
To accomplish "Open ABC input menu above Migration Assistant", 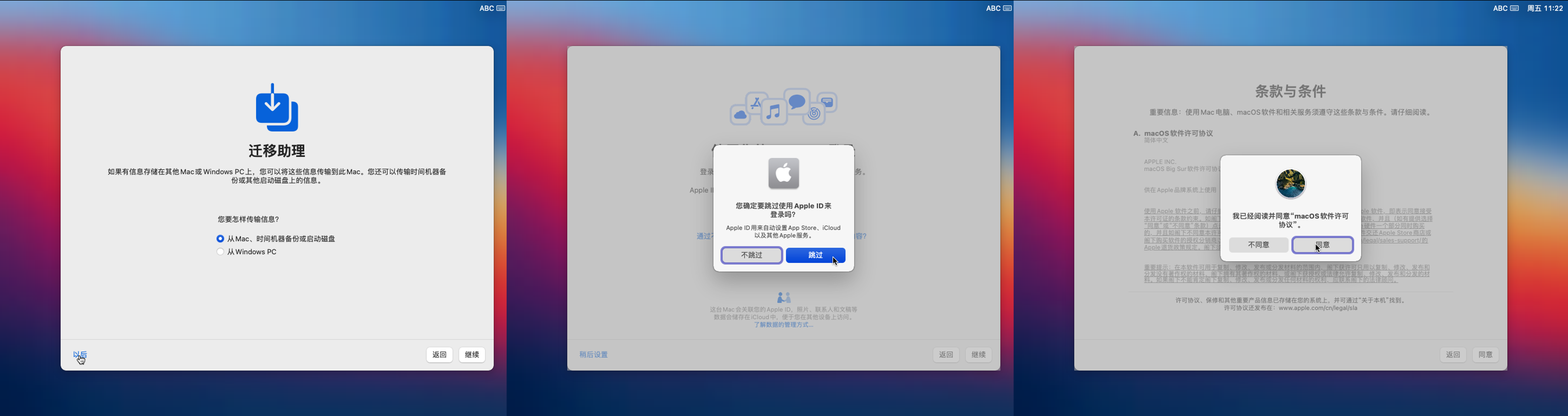I will click(486, 8).
